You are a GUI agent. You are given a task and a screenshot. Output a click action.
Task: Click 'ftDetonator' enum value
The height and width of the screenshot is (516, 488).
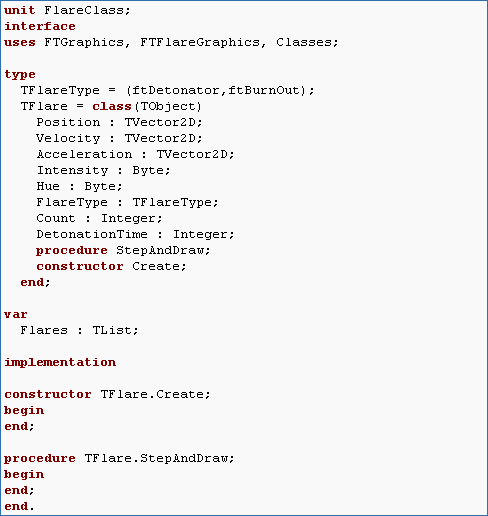[176, 90]
